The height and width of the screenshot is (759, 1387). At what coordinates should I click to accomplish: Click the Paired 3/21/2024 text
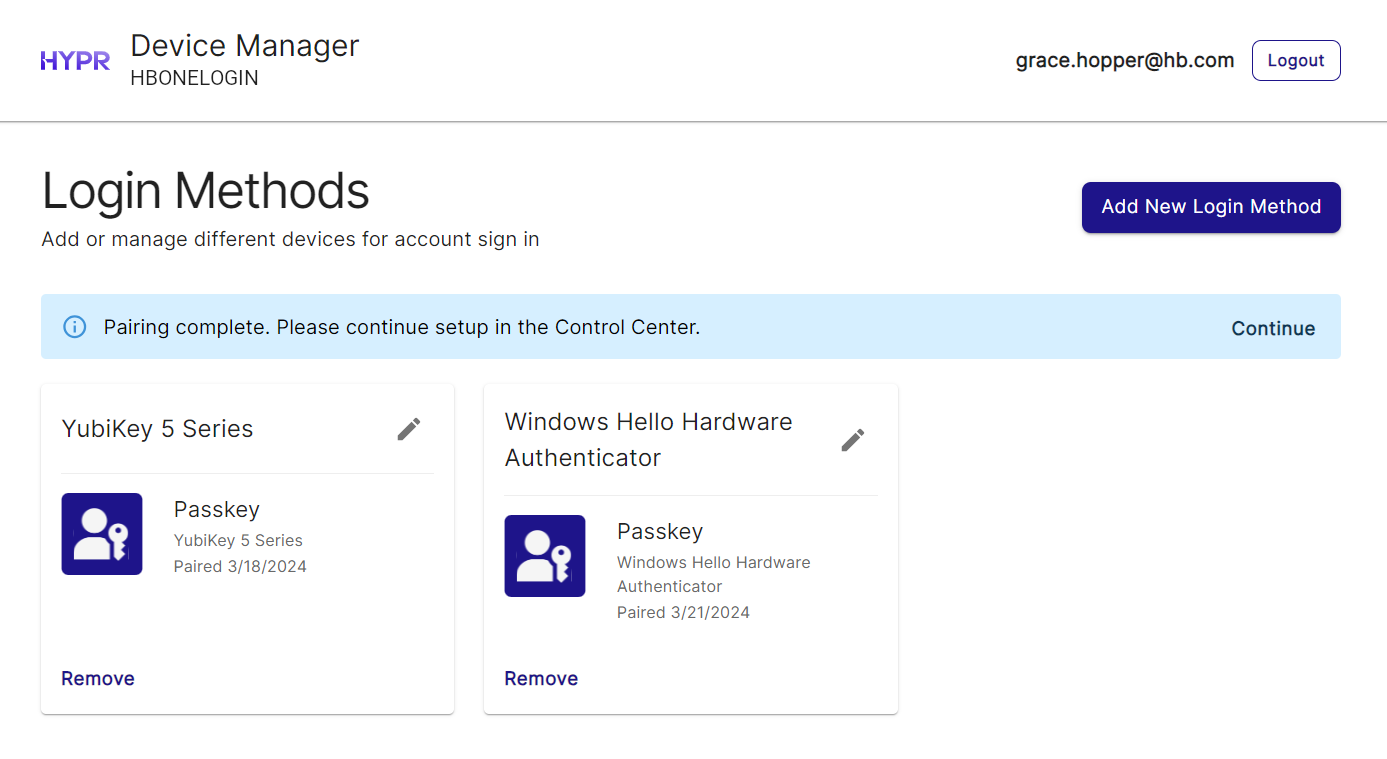(x=683, y=612)
